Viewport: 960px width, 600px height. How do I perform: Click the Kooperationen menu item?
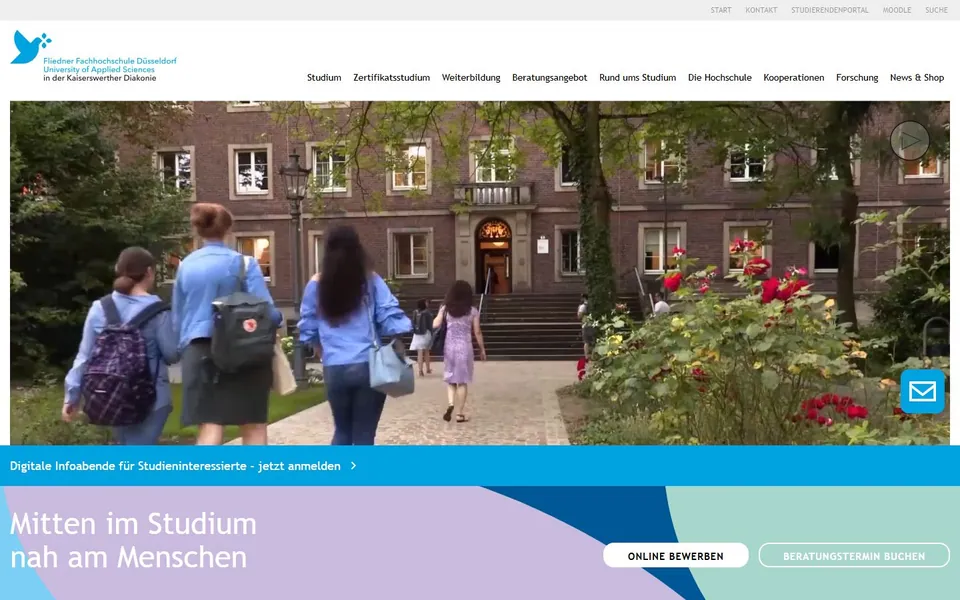(793, 78)
